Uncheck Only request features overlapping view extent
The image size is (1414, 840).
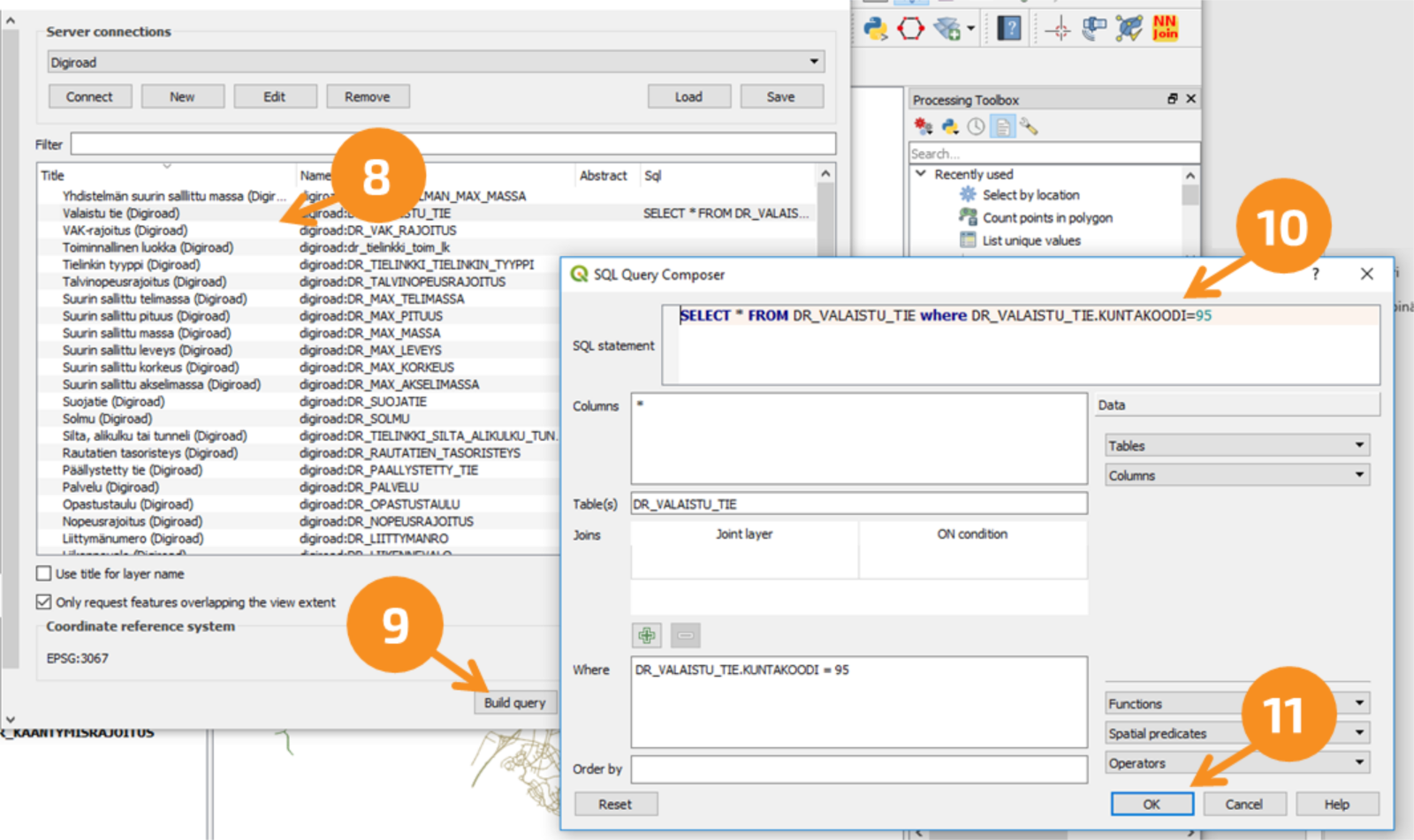43,602
